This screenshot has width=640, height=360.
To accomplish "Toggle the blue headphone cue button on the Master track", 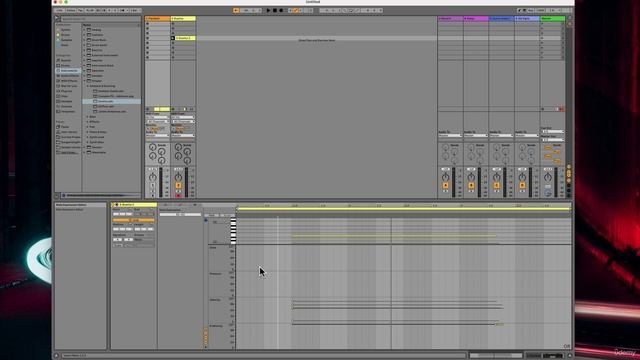I will [x=548, y=193].
